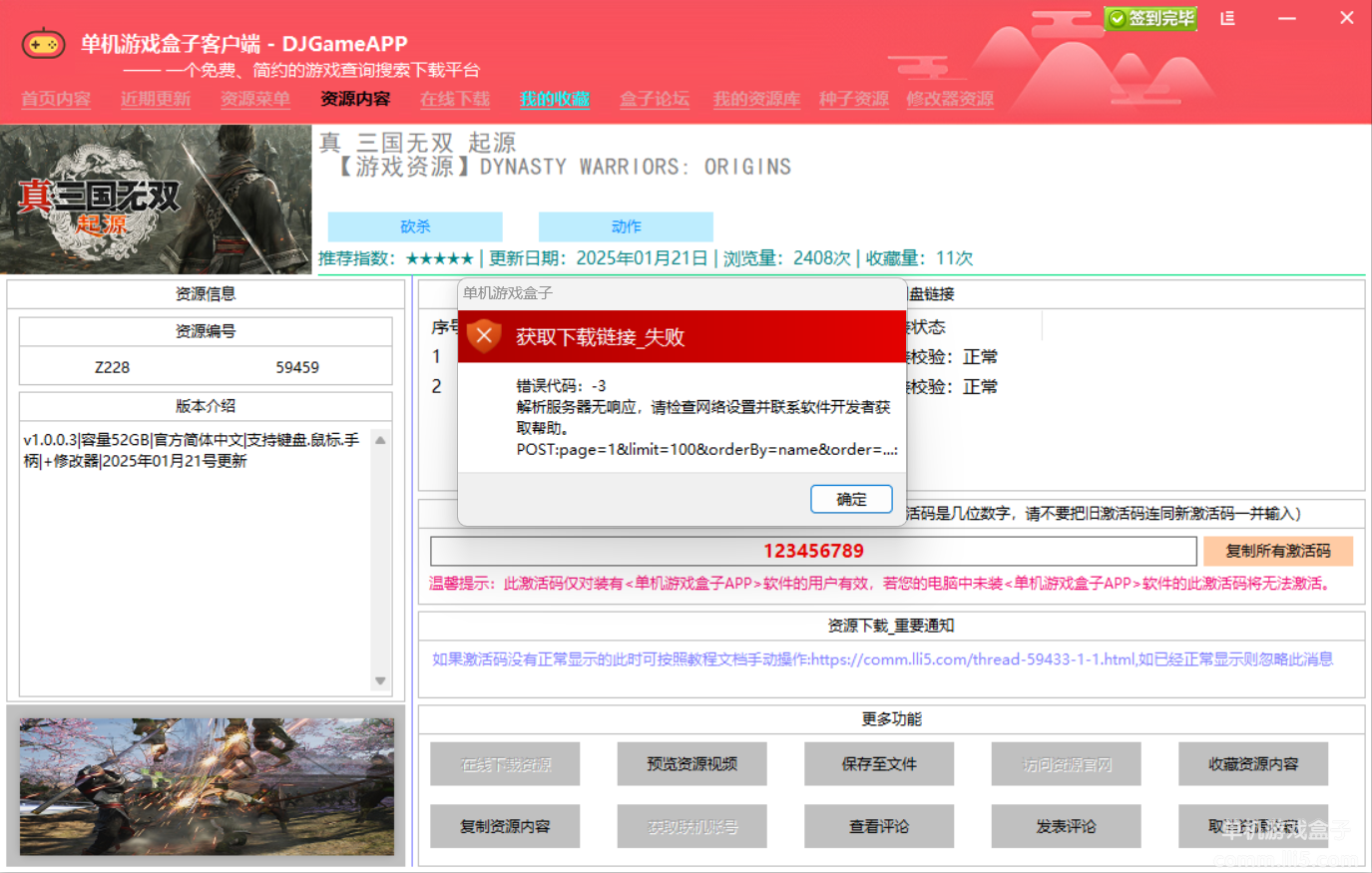Click the 版本介绍 section header
The height and width of the screenshot is (873, 1372).
[206, 406]
